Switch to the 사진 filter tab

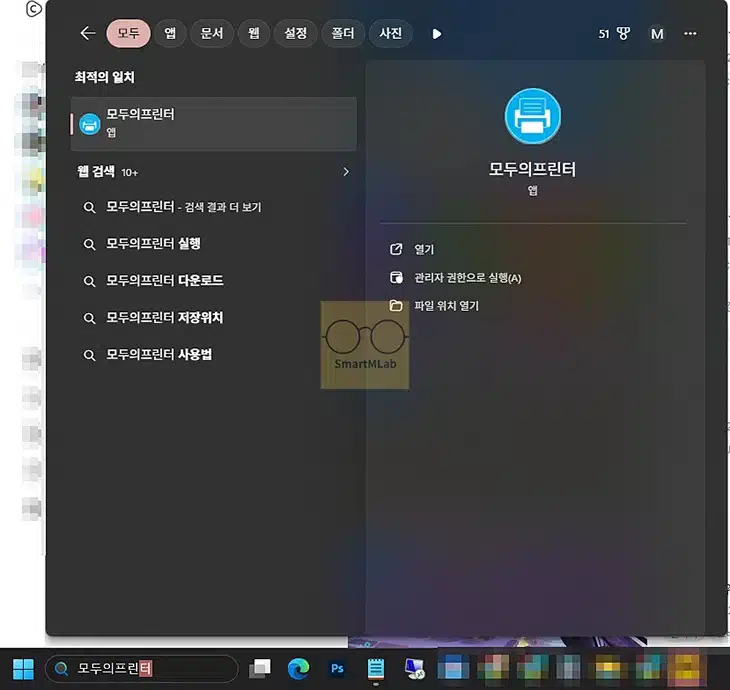390,34
